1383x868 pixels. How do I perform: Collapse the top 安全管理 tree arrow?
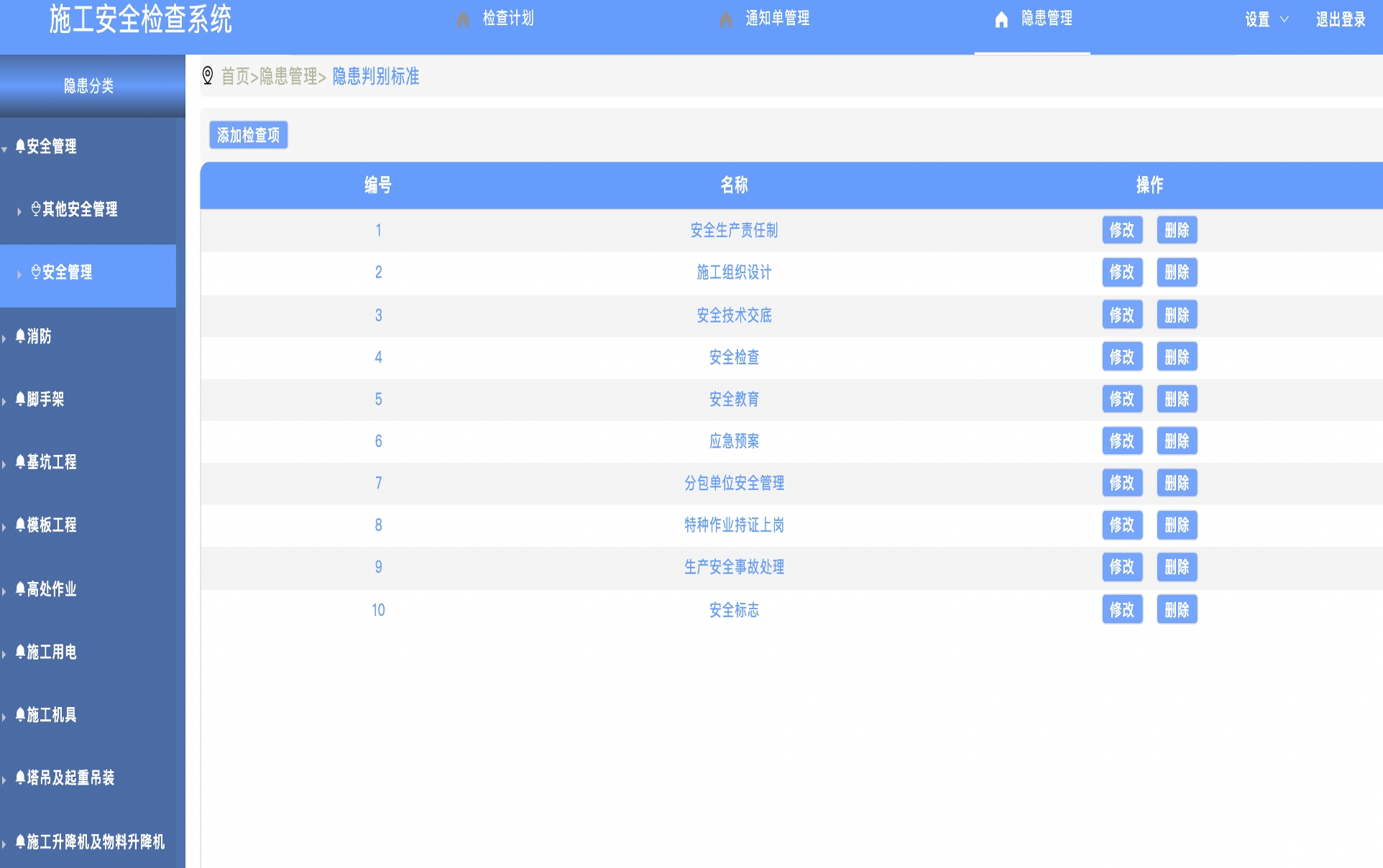[4, 149]
